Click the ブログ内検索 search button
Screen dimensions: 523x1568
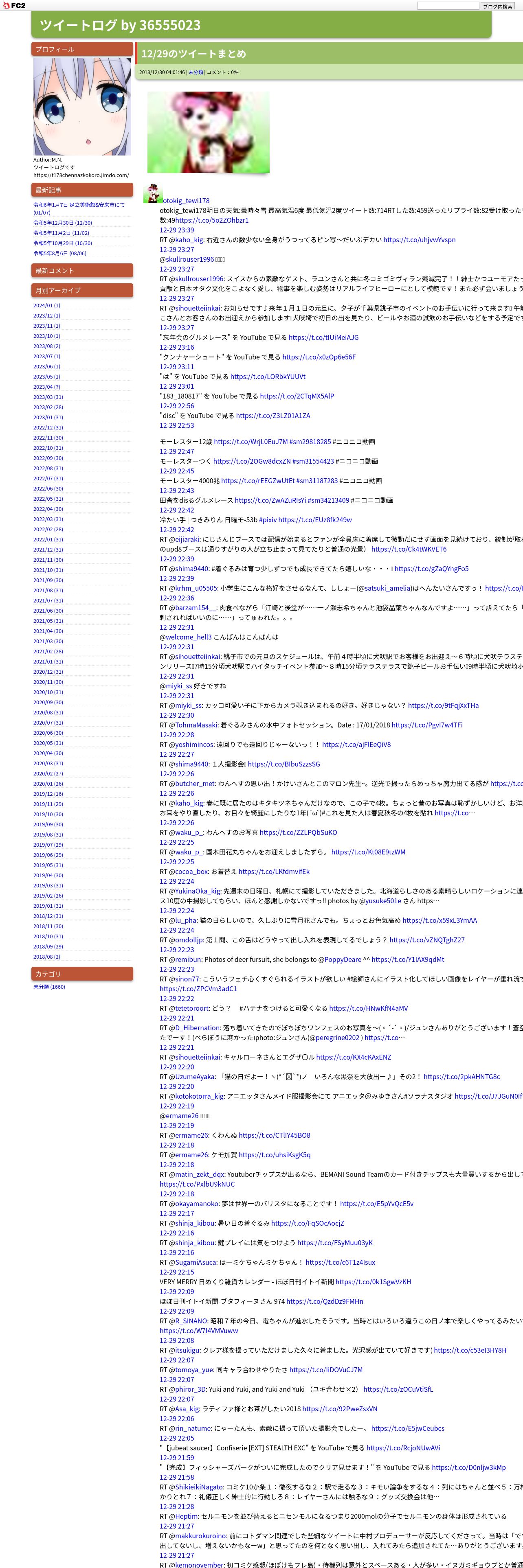pyautogui.click(x=497, y=6)
